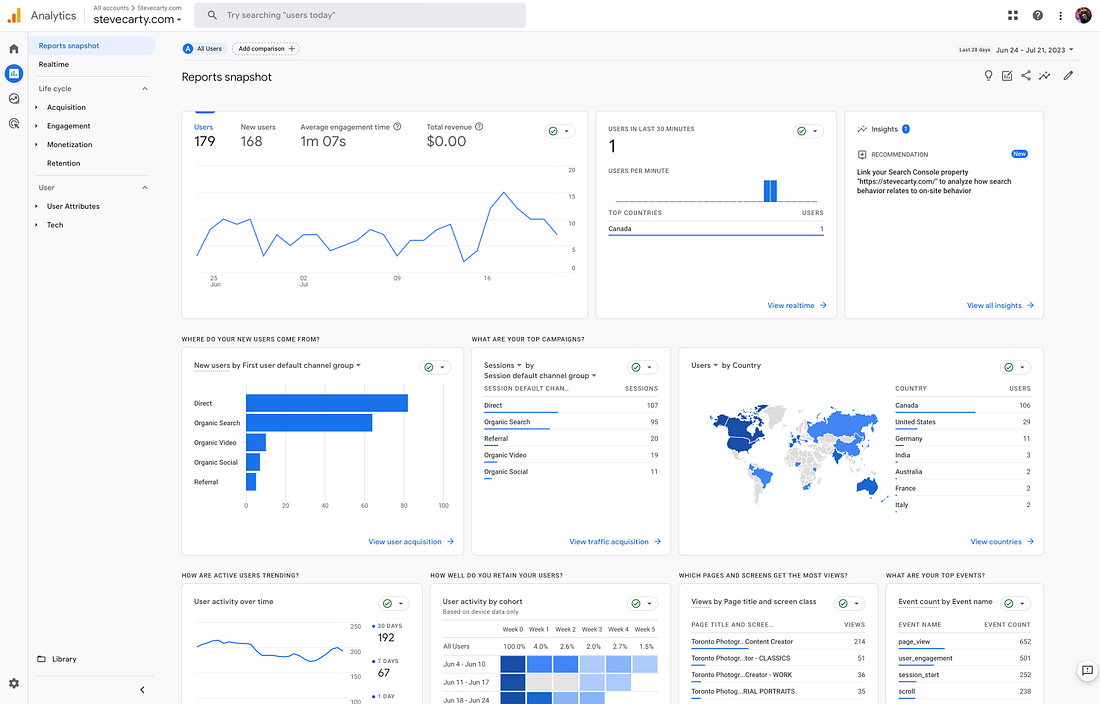Open the Explore icon in left rail
This screenshot has width=1100, height=704.
[13, 99]
